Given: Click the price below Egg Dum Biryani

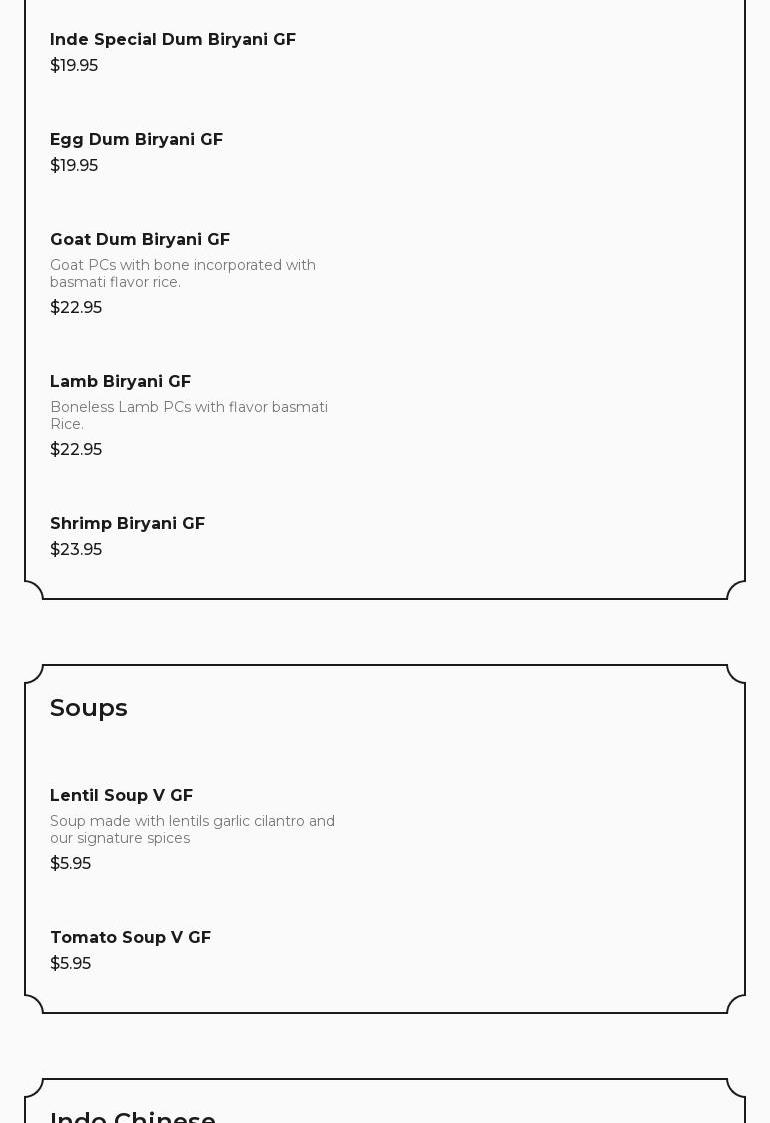Looking at the screenshot, I should tap(74, 166).
